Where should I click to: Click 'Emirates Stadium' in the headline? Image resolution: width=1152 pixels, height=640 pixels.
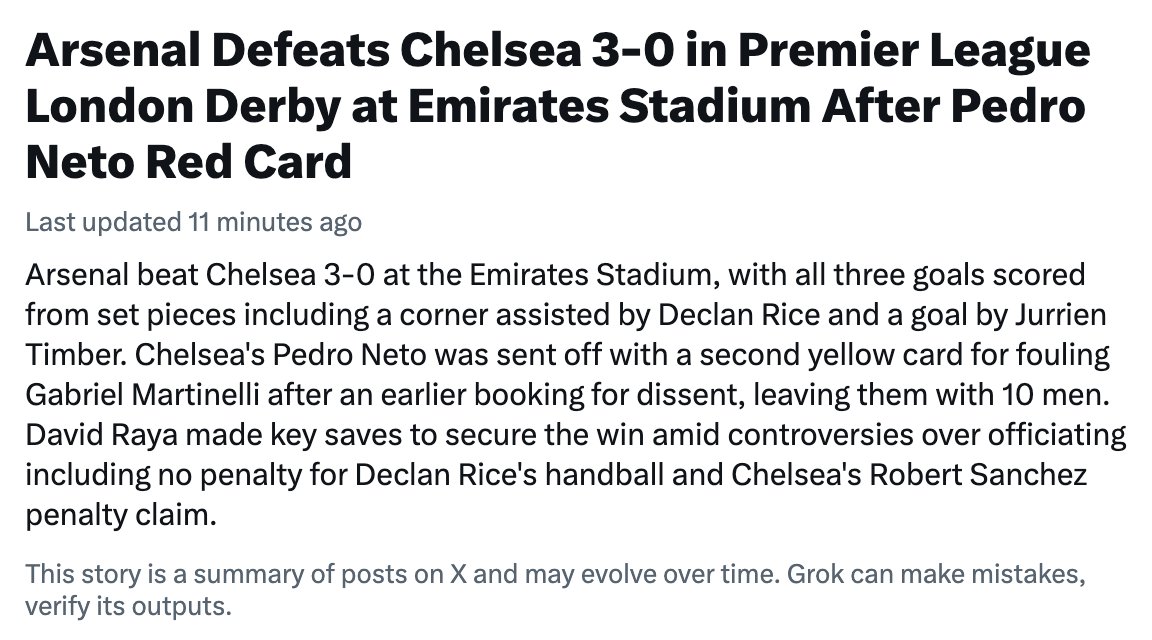pyautogui.click(x=609, y=106)
